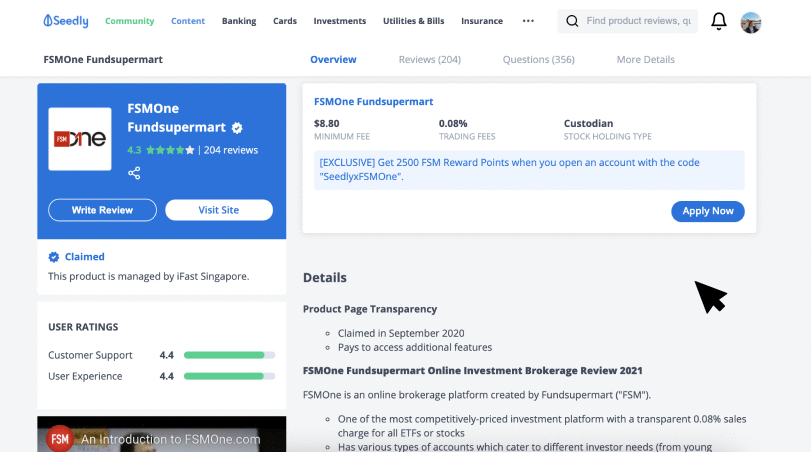Viewport: 811px width, 452px height.
Task: Click the share icon under reviews
Action: [134, 173]
